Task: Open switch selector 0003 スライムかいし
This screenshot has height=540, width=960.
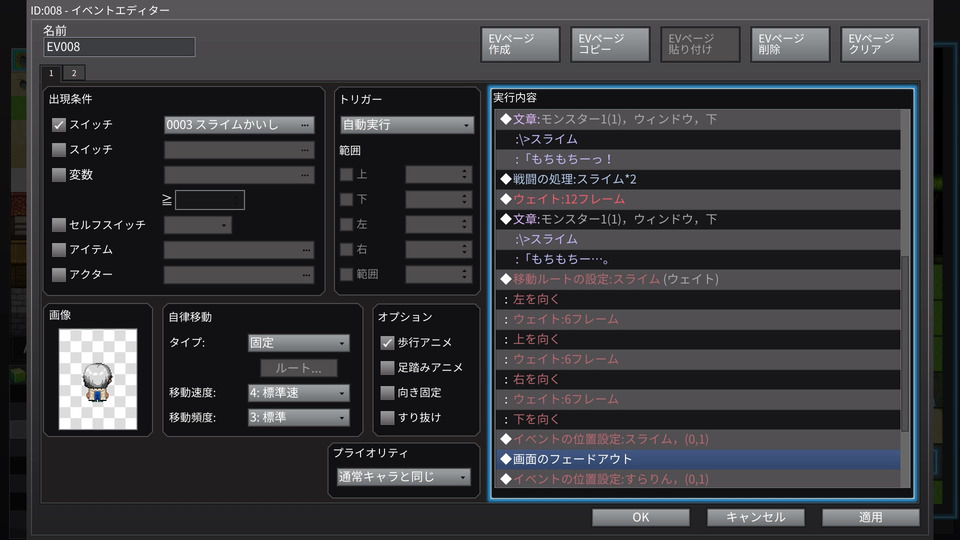Action: click(239, 125)
